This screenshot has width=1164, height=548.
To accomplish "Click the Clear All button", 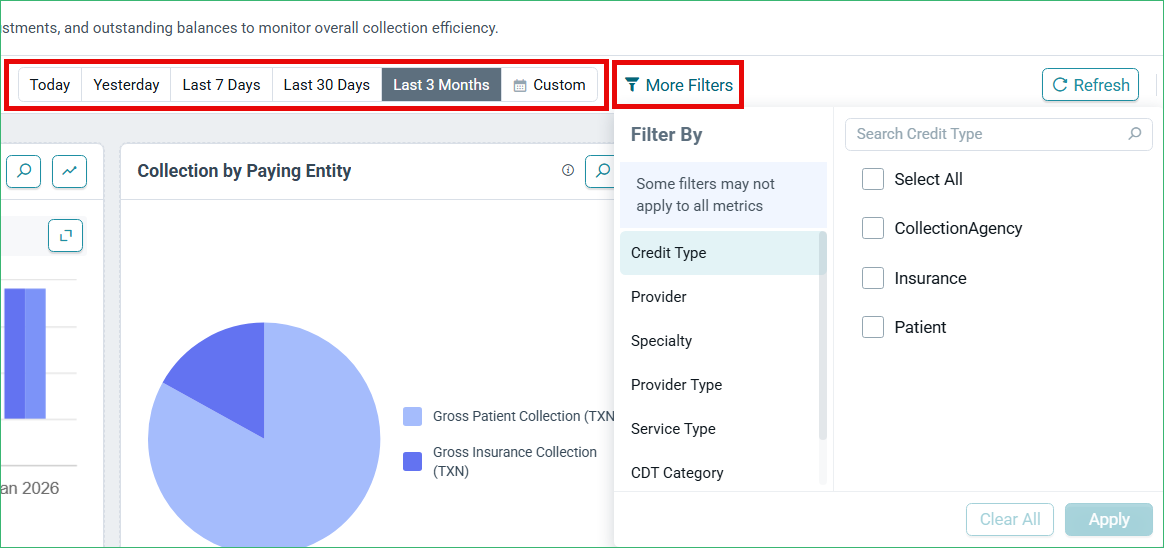I will (x=1010, y=519).
